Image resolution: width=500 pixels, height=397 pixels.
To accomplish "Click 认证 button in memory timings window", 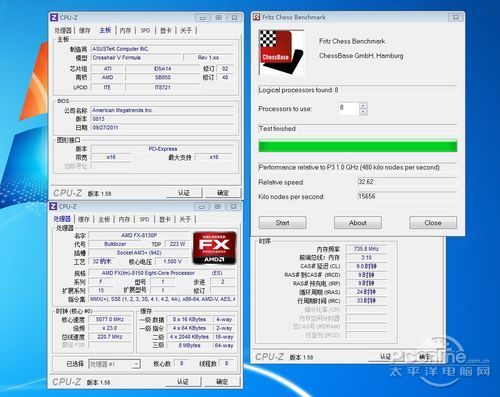I will (386, 357).
